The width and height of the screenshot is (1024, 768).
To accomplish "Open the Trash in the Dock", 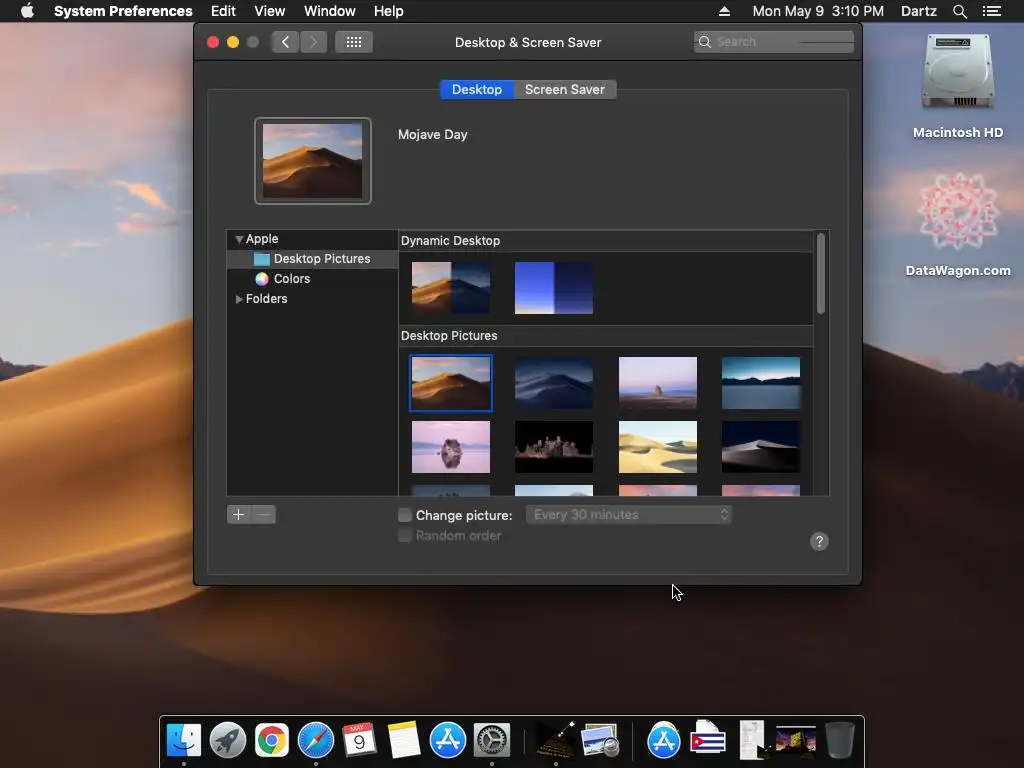I will pyautogui.click(x=840, y=740).
